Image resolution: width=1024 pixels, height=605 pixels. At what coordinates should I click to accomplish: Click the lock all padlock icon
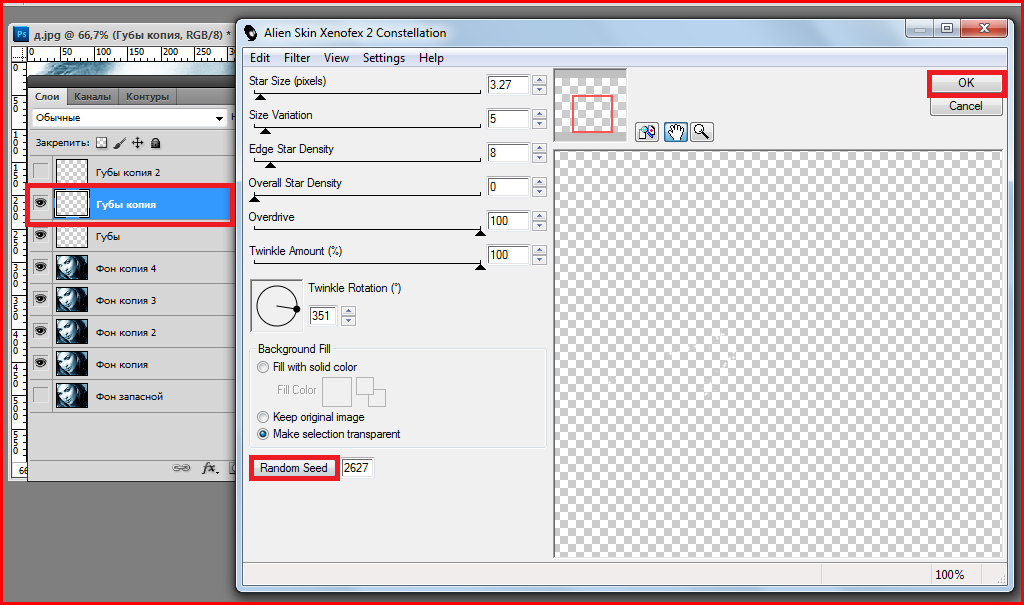coord(155,142)
